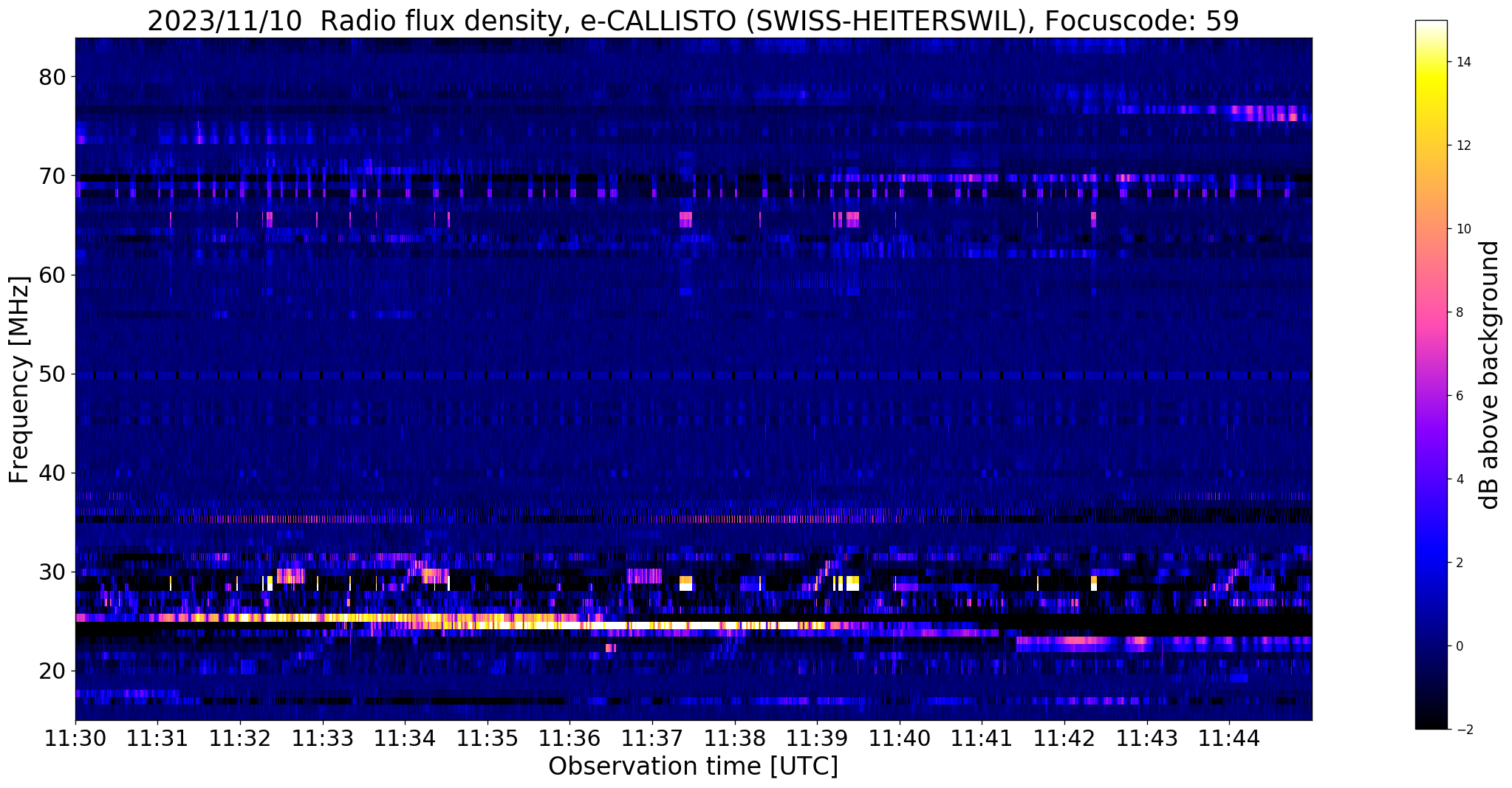Click the 'Frequency [MHz]' axis label
This screenshot has height=788, width=1512.
[19, 380]
